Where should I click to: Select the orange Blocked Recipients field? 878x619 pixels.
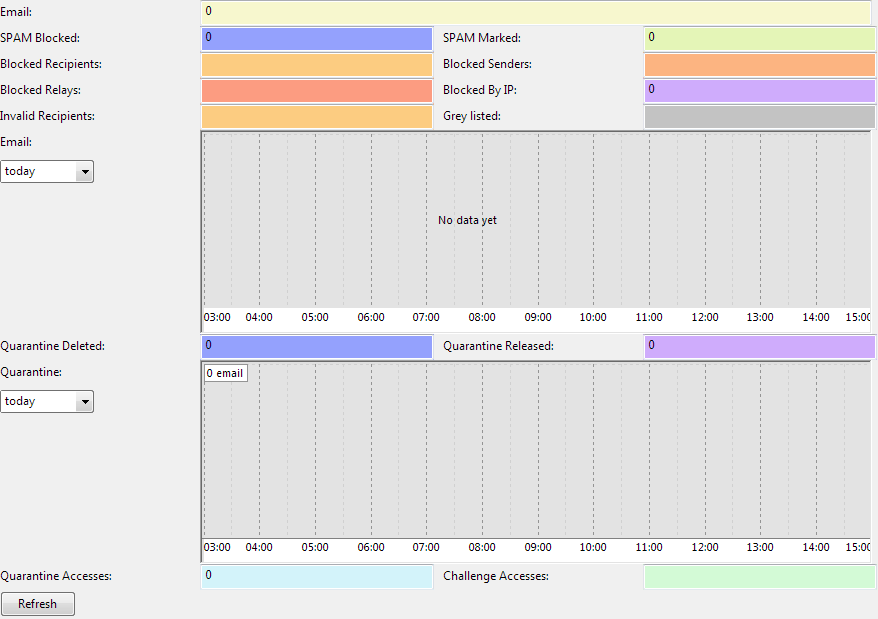tap(316, 65)
